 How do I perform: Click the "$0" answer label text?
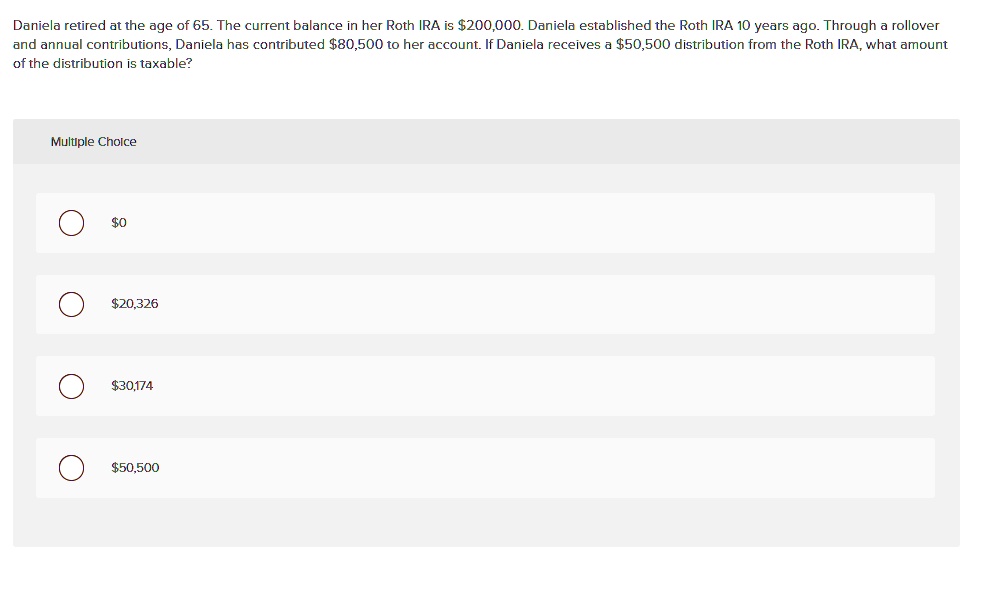pyautogui.click(x=119, y=223)
